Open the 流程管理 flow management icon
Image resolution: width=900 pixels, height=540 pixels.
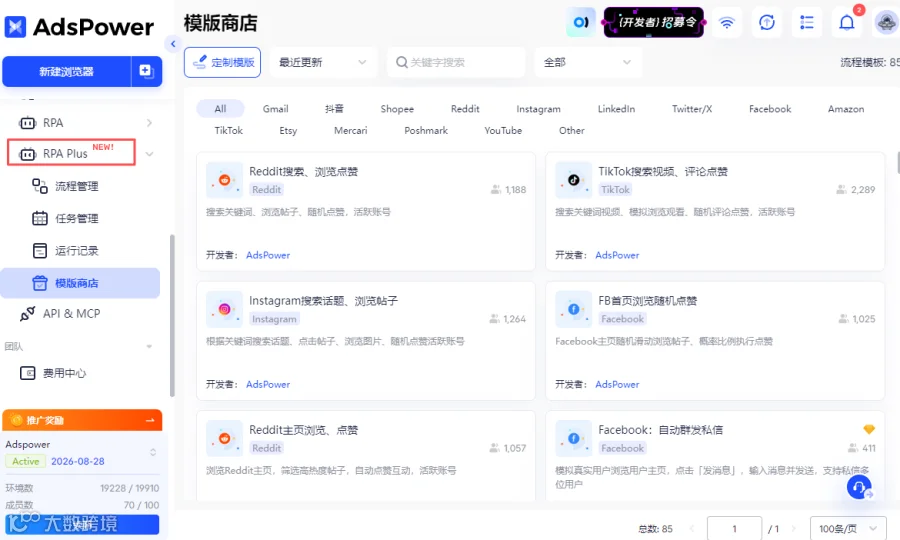tap(40, 186)
